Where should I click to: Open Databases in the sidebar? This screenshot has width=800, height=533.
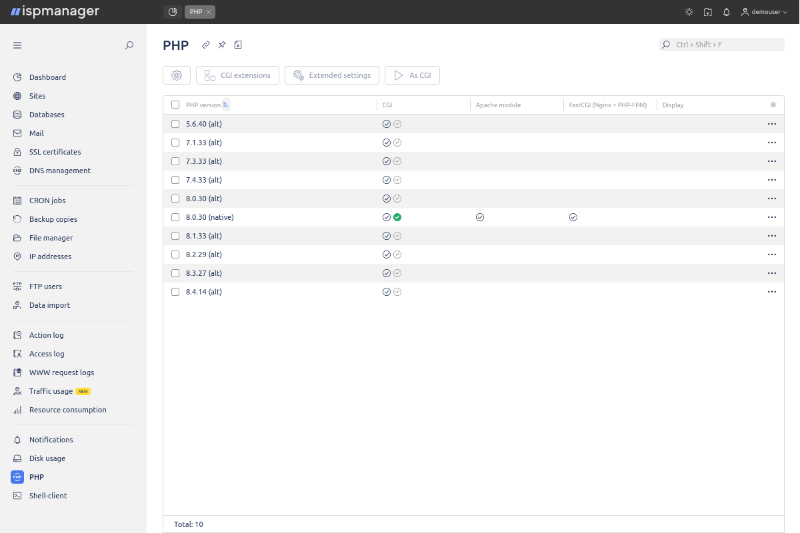(46, 115)
